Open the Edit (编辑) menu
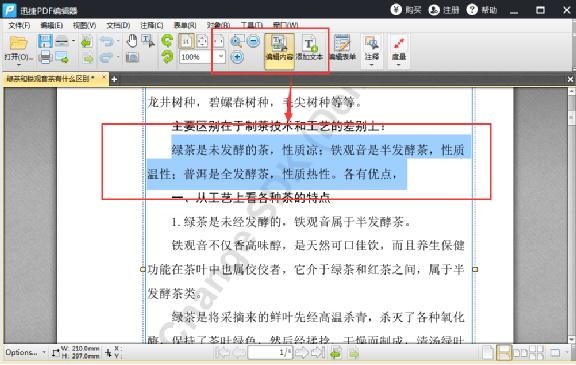The width and height of the screenshot is (576, 365). (52, 25)
